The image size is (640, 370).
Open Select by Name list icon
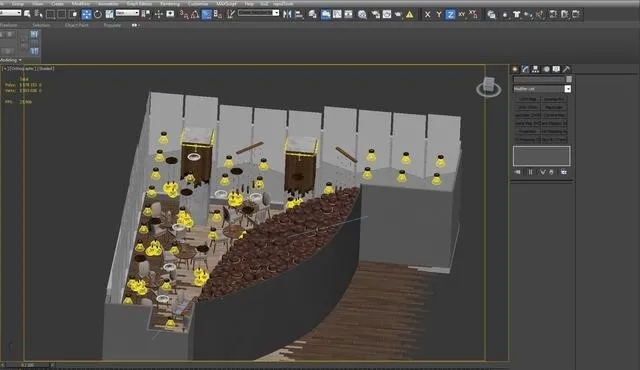click(39, 14)
